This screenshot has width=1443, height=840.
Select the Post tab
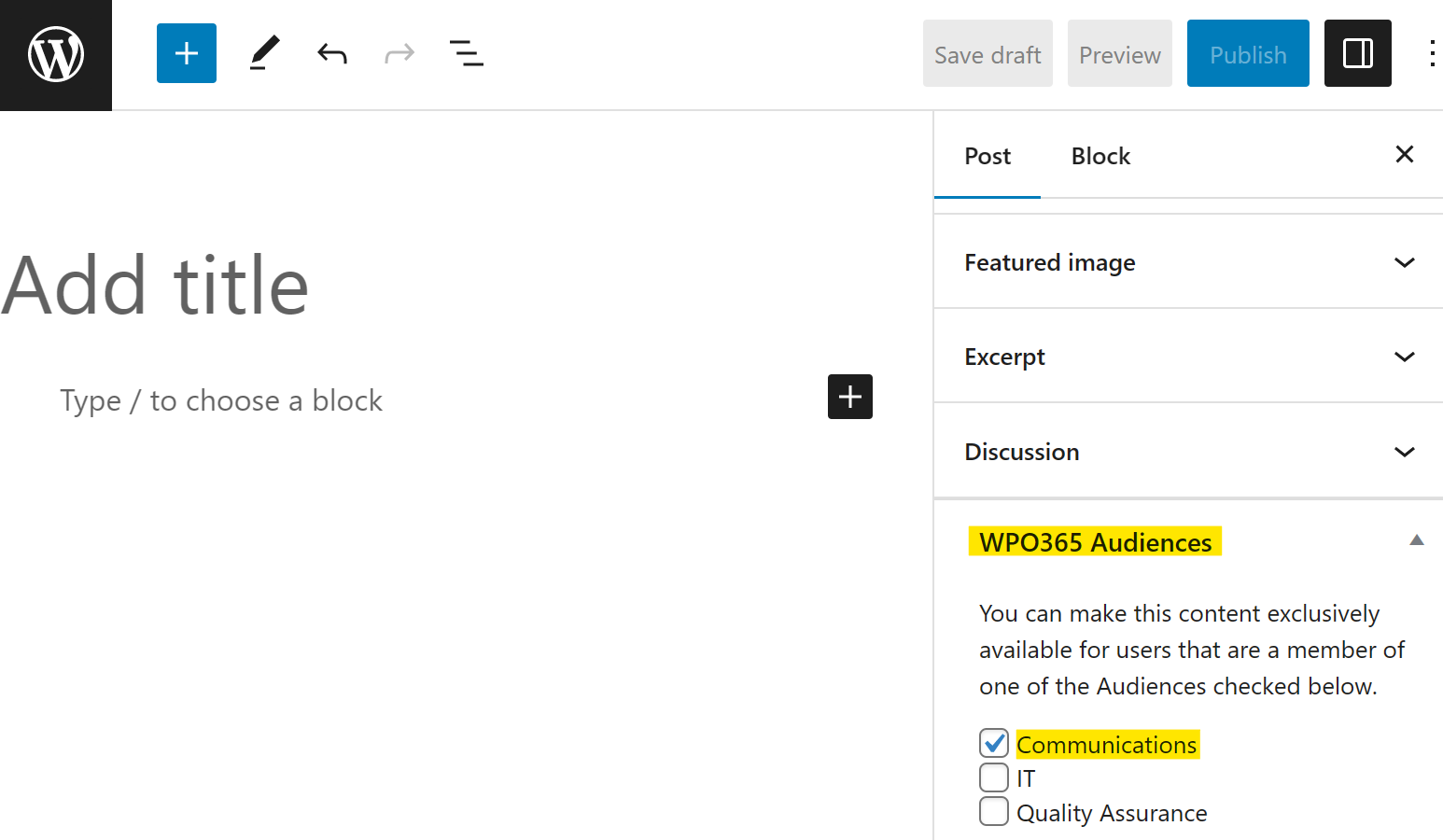pyautogui.click(x=988, y=156)
